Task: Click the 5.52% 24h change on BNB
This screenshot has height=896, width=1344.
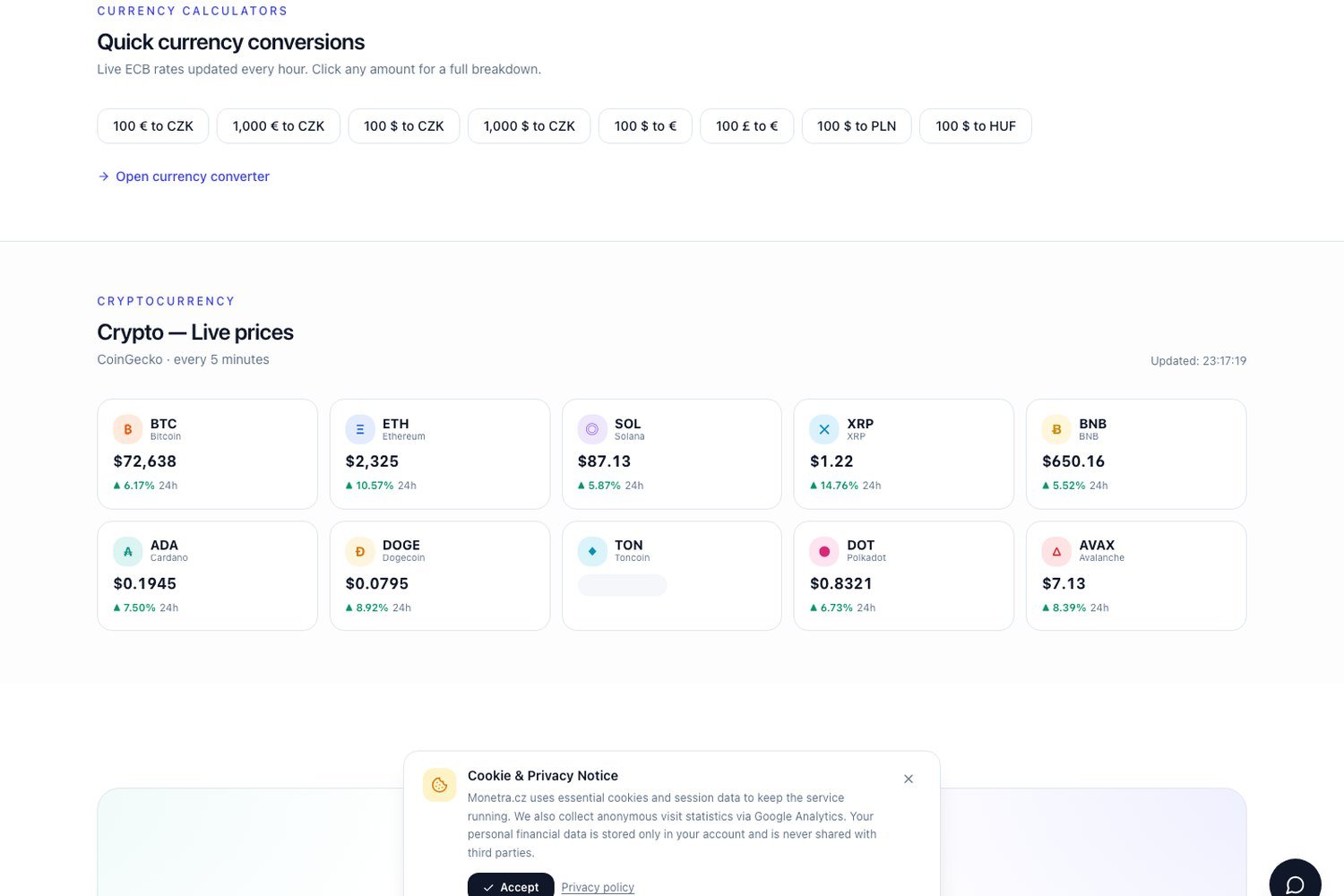Action: click(x=1075, y=486)
